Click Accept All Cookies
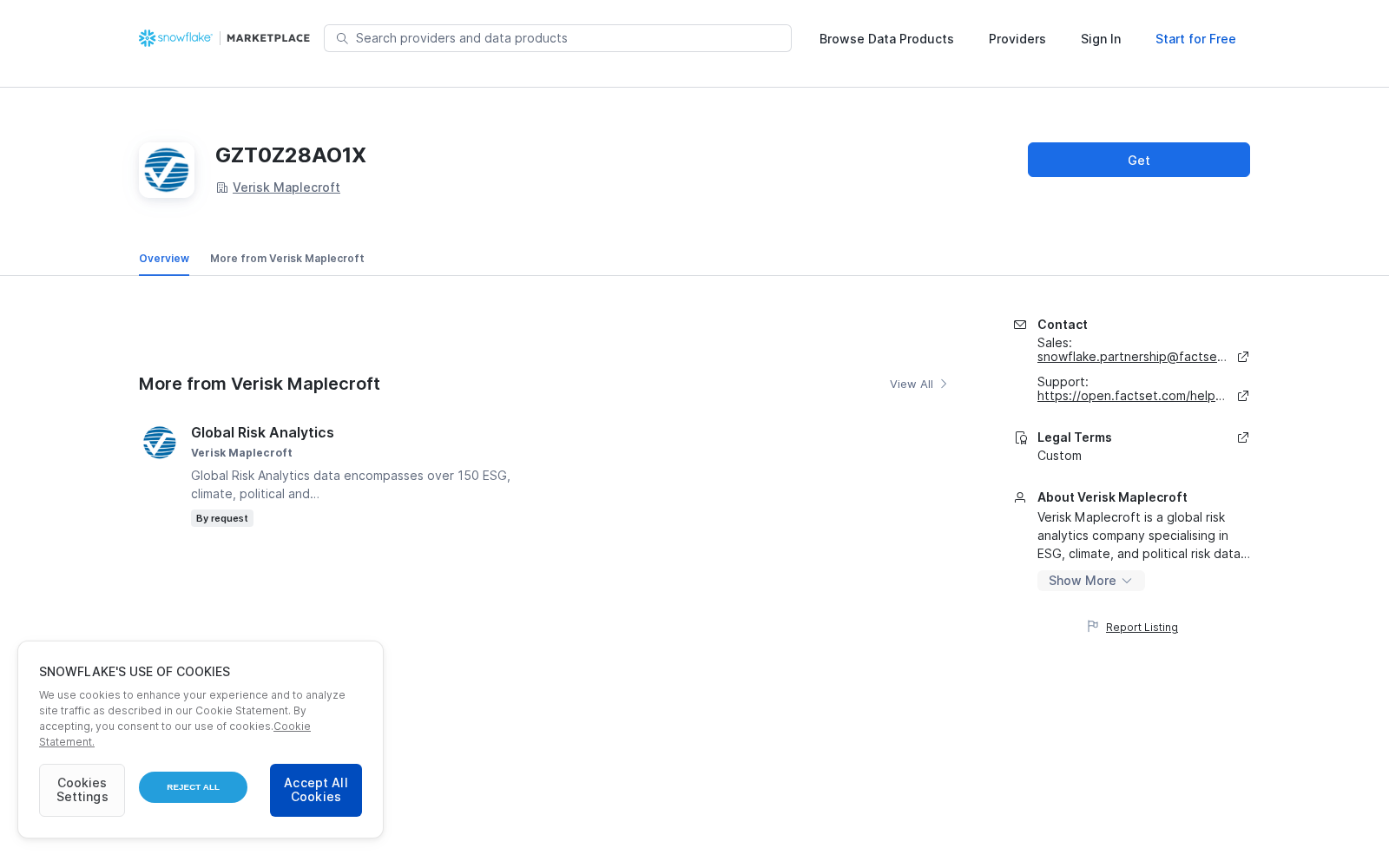The height and width of the screenshot is (868, 1389). [x=316, y=790]
